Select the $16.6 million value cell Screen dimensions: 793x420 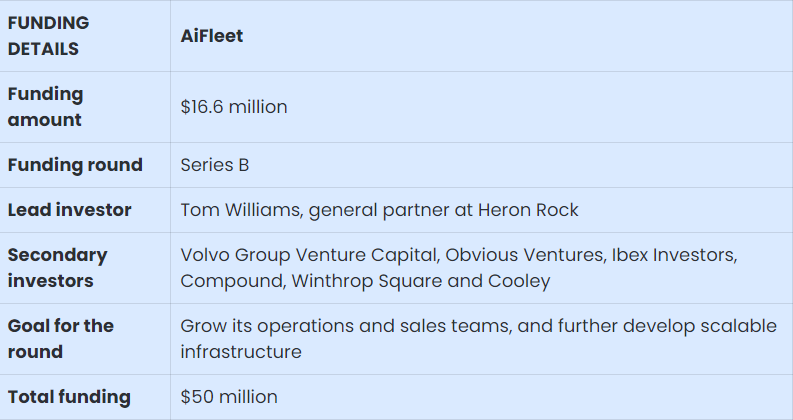(x=481, y=107)
